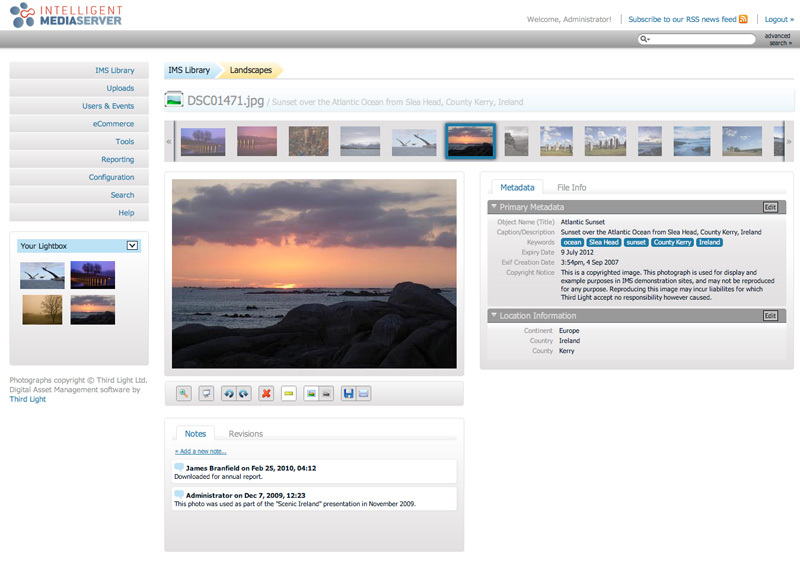Select the color image view icon
This screenshot has width=800, height=575.
pyautogui.click(x=311, y=393)
